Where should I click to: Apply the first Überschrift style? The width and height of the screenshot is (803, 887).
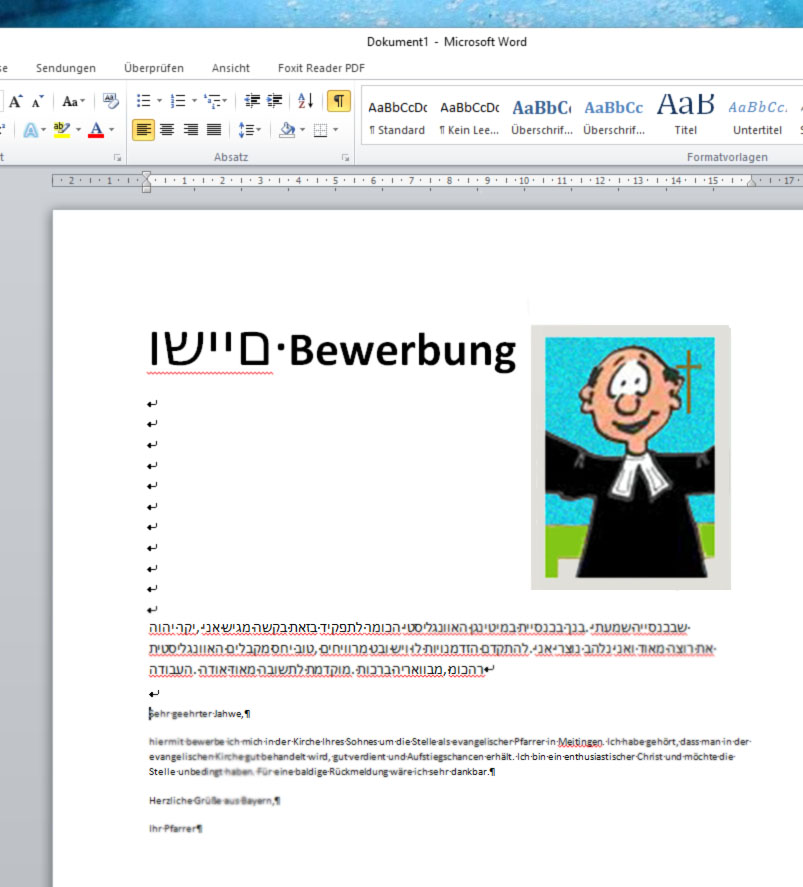tap(542, 118)
